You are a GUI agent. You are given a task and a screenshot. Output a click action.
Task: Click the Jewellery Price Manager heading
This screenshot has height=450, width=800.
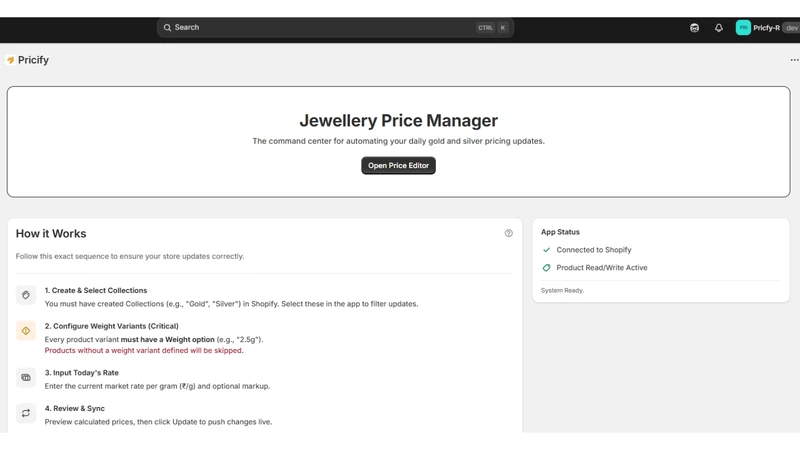pyautogui.click(x=398, y=120)
